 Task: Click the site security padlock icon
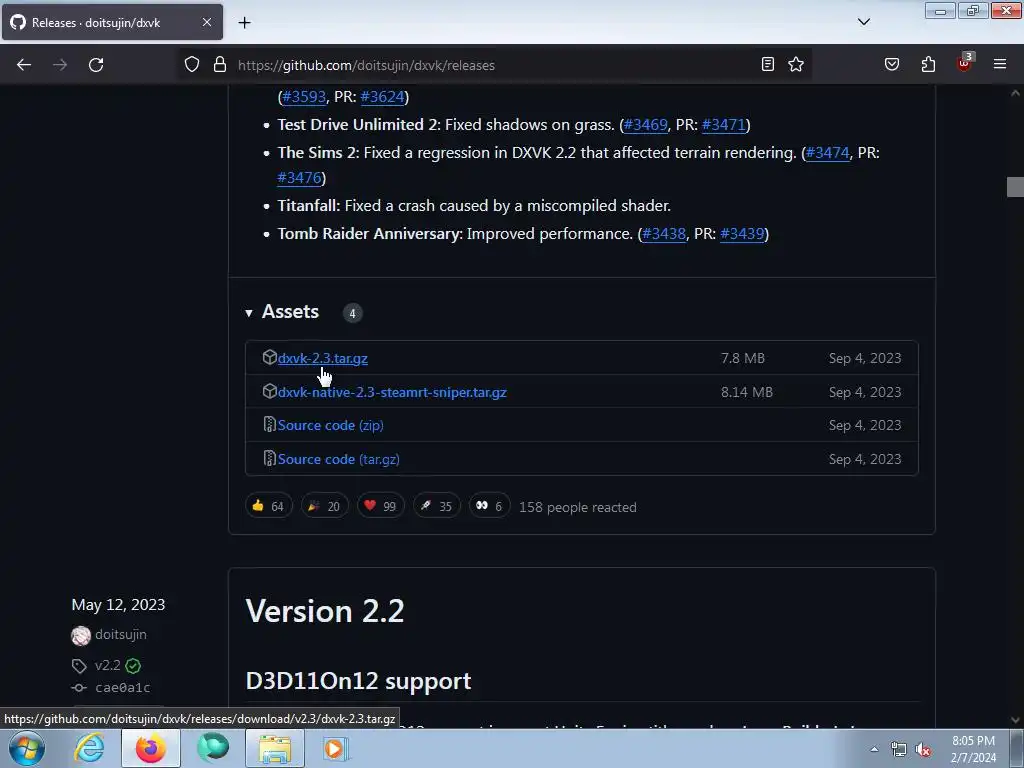coord(220,65)
